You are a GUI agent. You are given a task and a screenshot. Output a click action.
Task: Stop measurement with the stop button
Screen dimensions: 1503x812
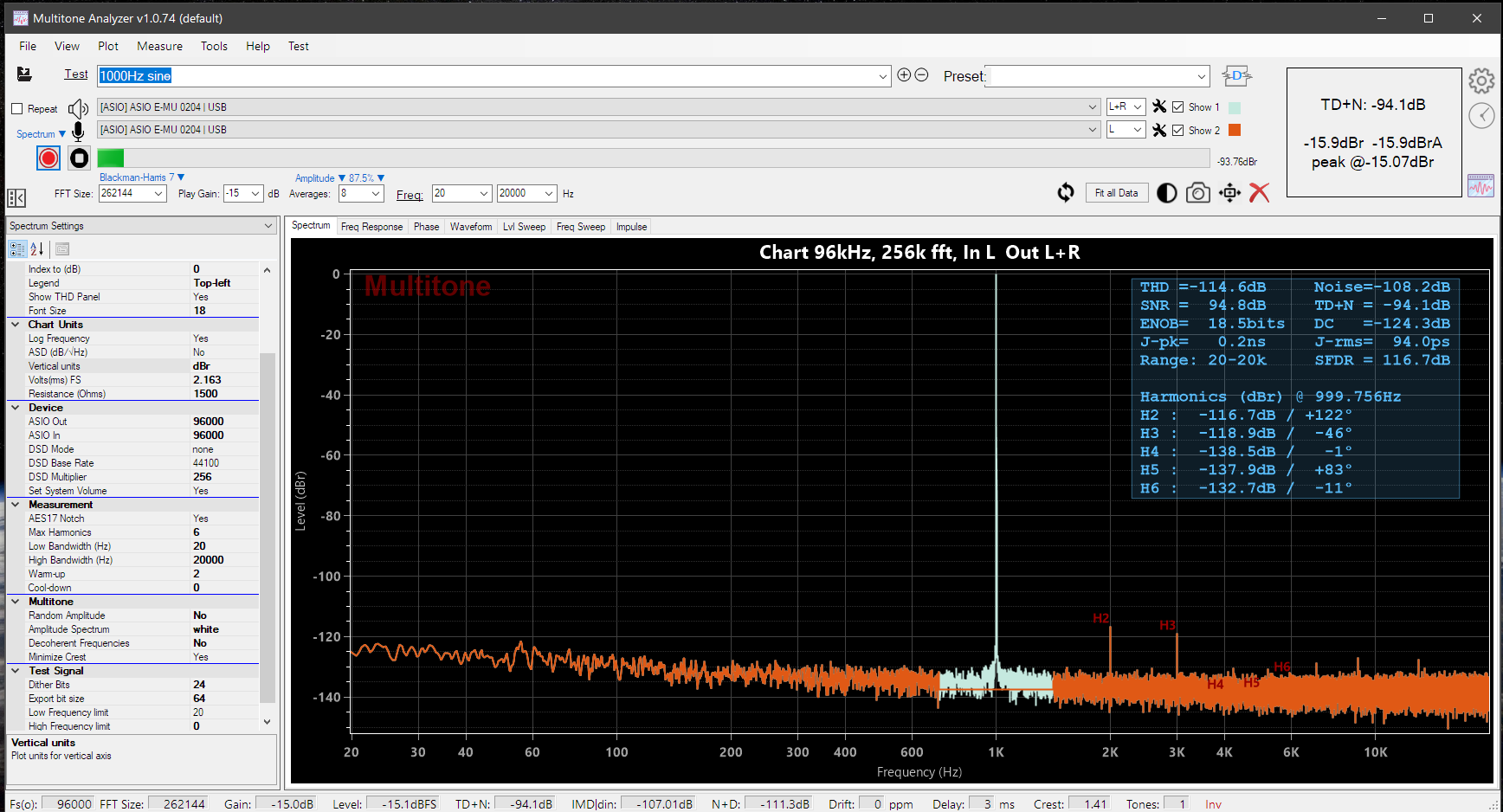(x=79, y=158)
